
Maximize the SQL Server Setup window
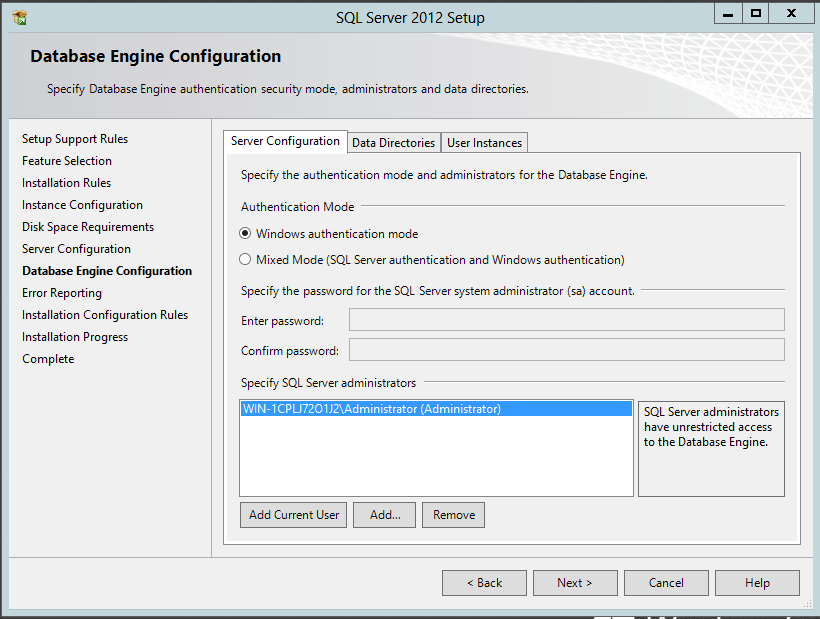[x=755, y=14]
